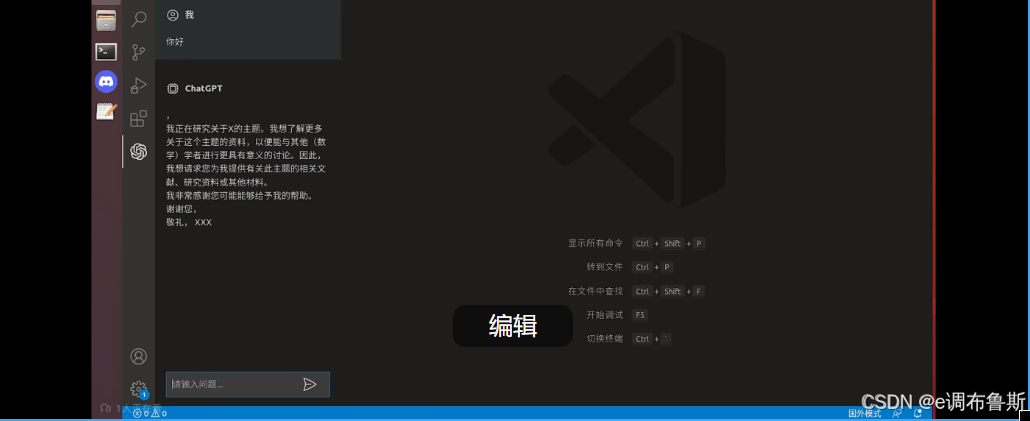
Task: Click the 编辑 overlay label
Action: pos(513,326)
